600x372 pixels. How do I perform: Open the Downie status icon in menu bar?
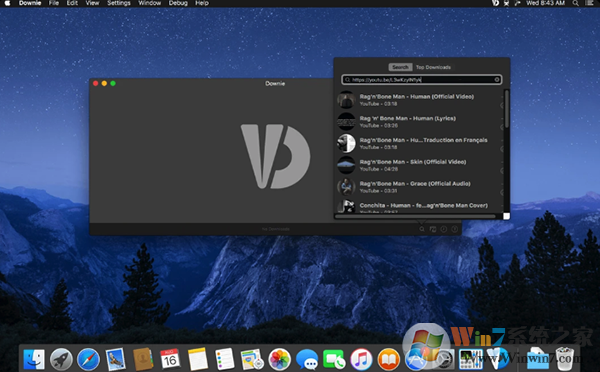[496, 3]
